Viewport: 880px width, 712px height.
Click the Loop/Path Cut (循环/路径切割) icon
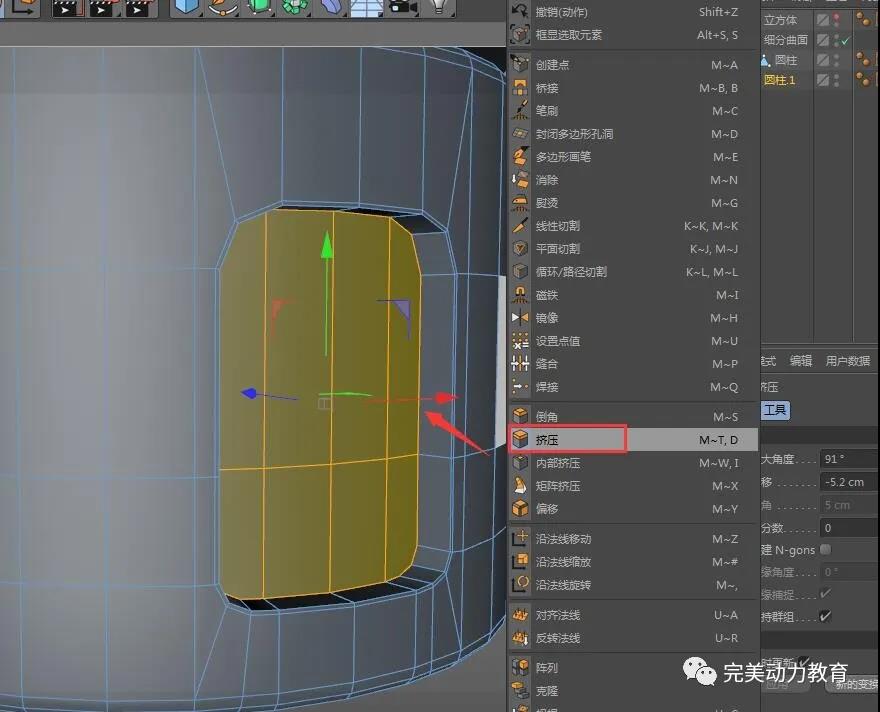click(520, 272)
